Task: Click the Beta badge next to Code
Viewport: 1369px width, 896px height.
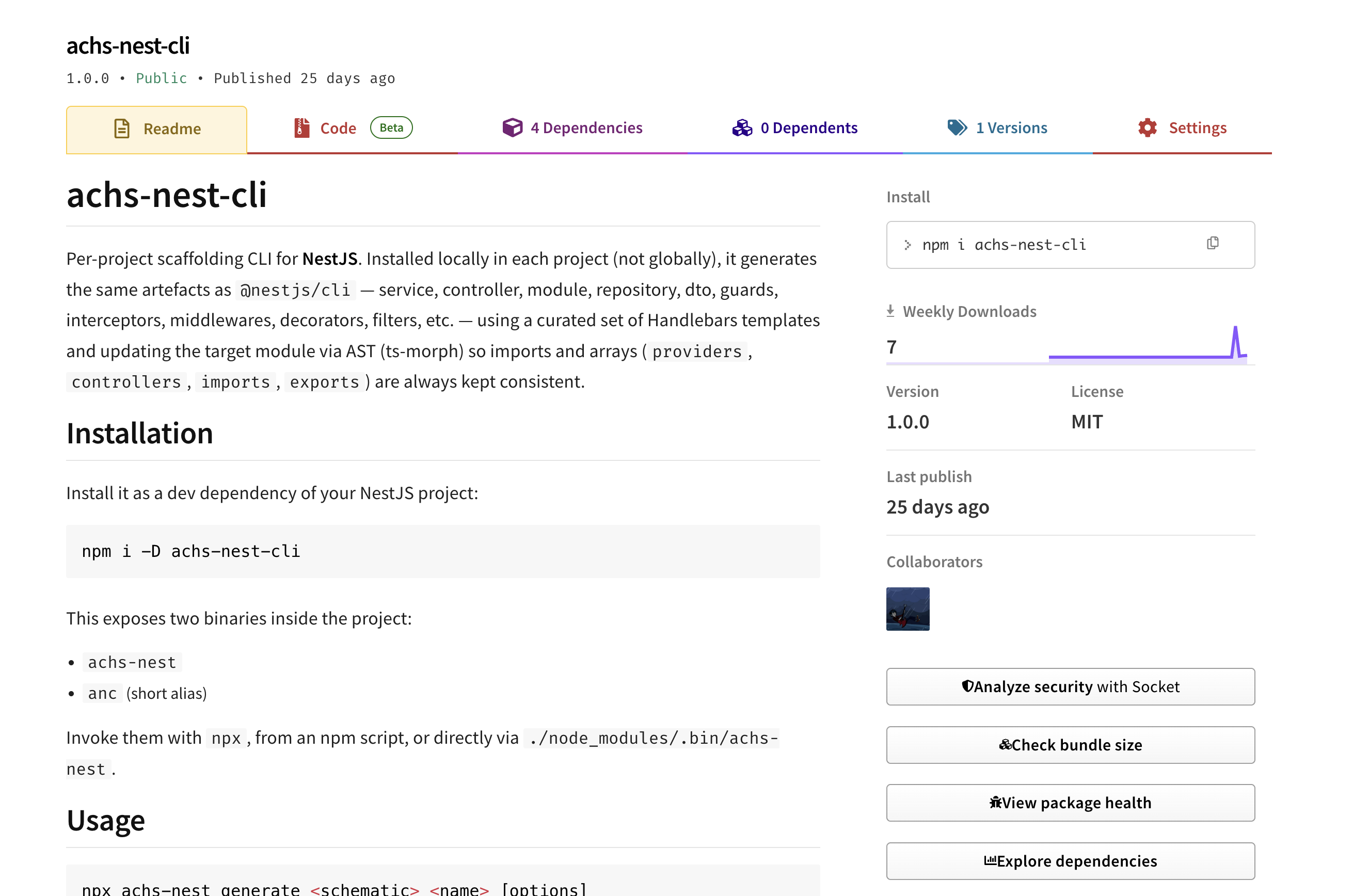Action: [x=391, y=127]
